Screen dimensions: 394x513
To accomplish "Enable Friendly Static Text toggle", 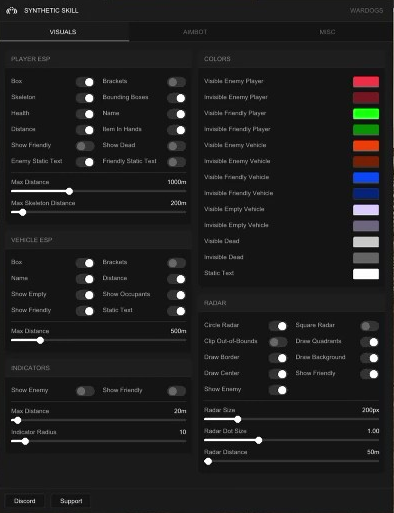I will click(x=176, y=162).
